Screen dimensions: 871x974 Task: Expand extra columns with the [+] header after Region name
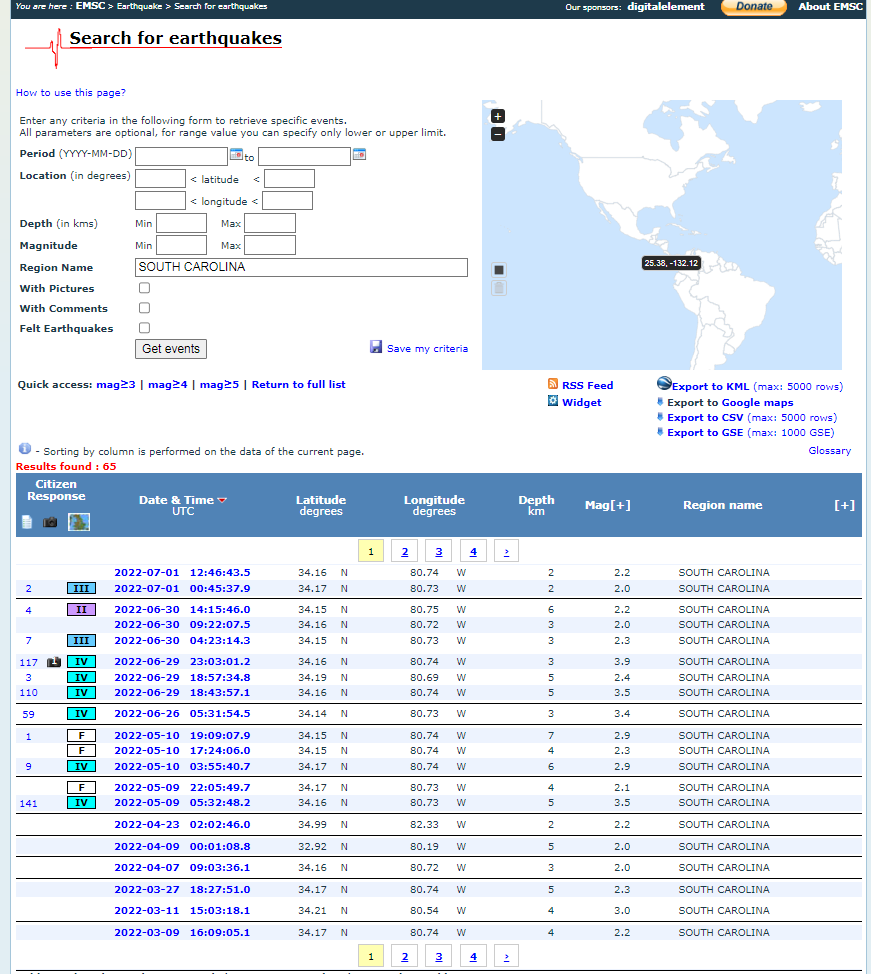coord(844,505)
